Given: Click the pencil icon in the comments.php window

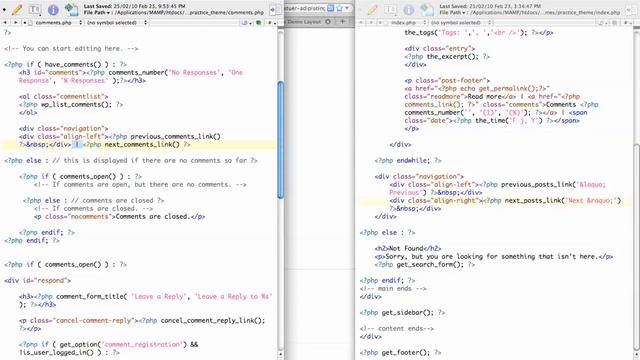Looking at the screenshot, I should (17, 9).
